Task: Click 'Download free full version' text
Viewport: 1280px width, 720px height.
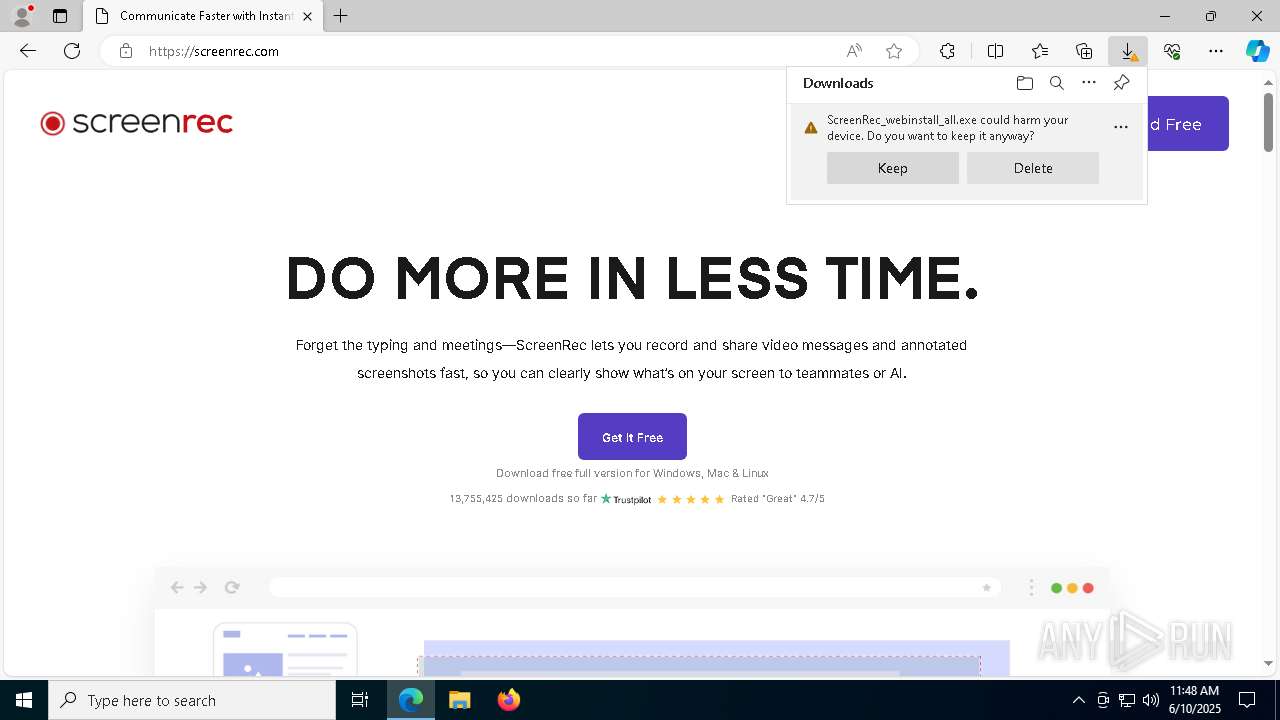Action: click(632, 473)
